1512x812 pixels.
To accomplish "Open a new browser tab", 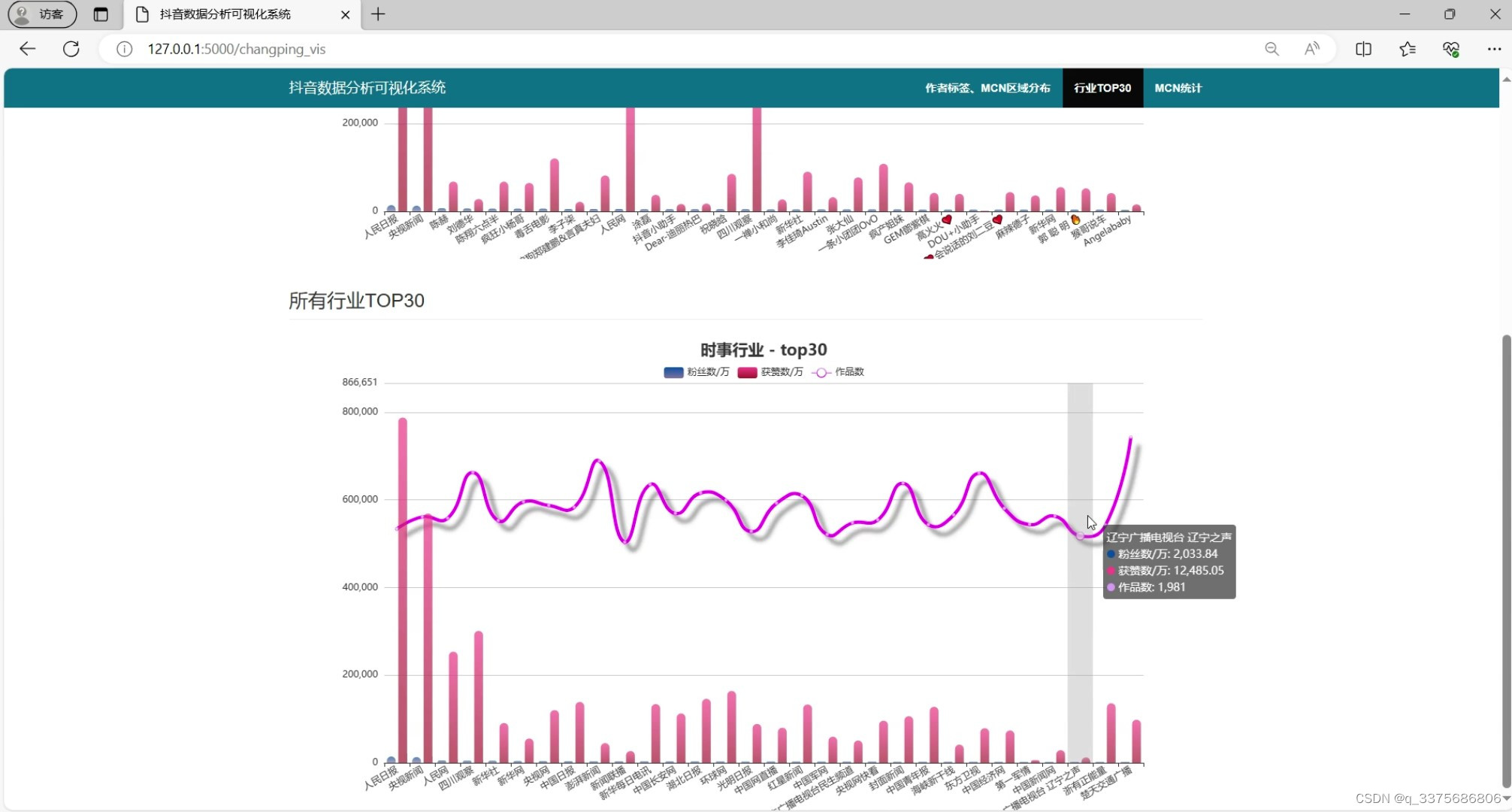I will pos(378,14).
